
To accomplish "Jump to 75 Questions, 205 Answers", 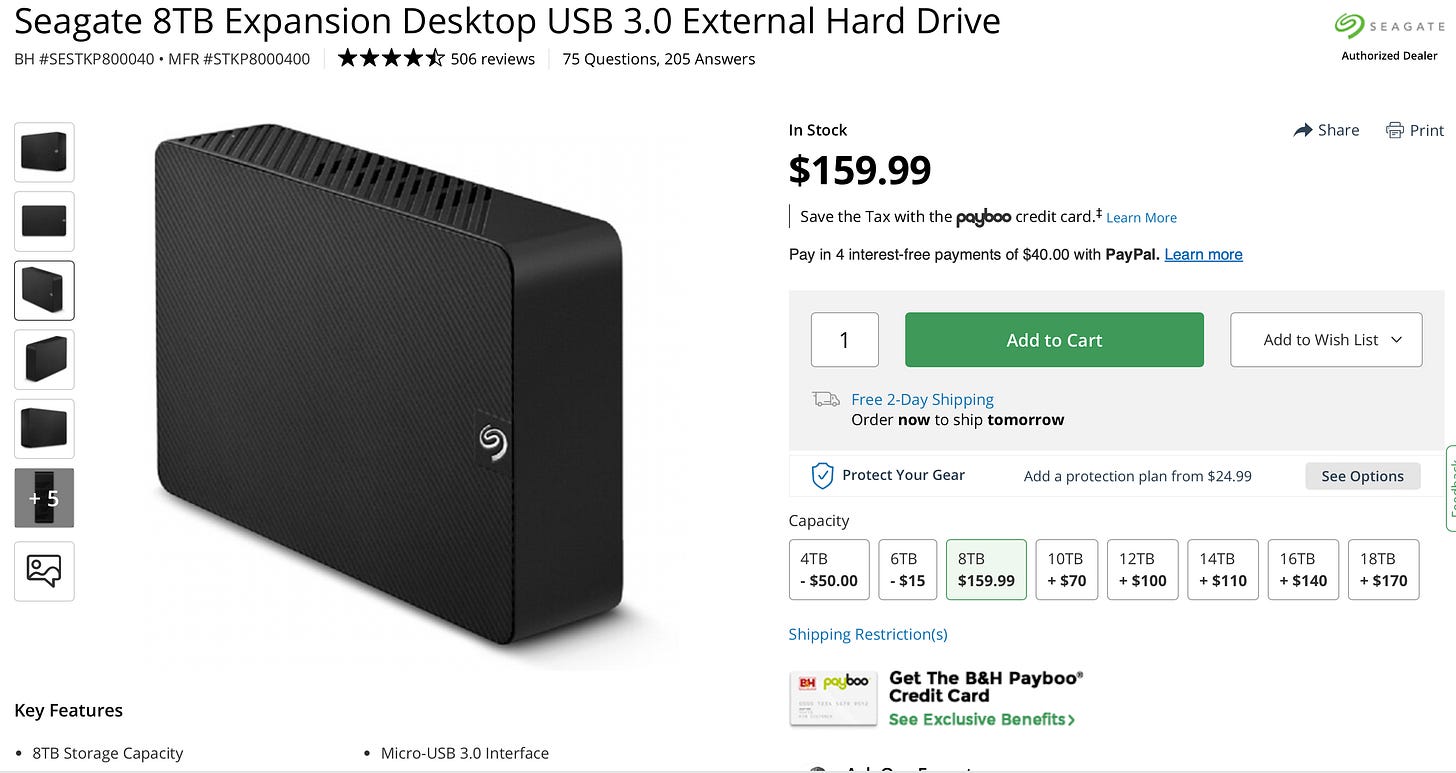I will 659,59.
